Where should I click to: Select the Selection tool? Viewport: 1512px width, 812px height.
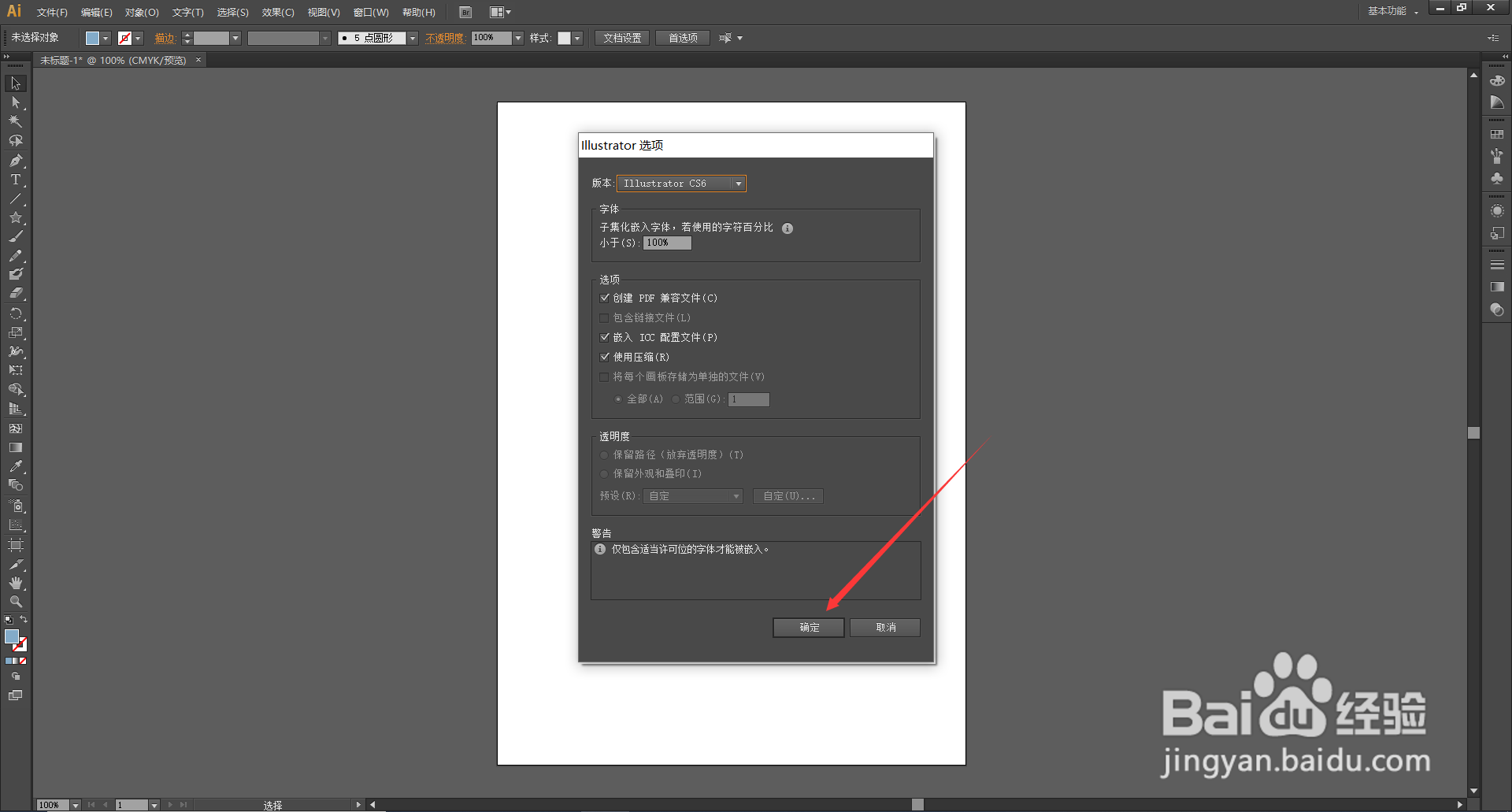pos(16,83)
